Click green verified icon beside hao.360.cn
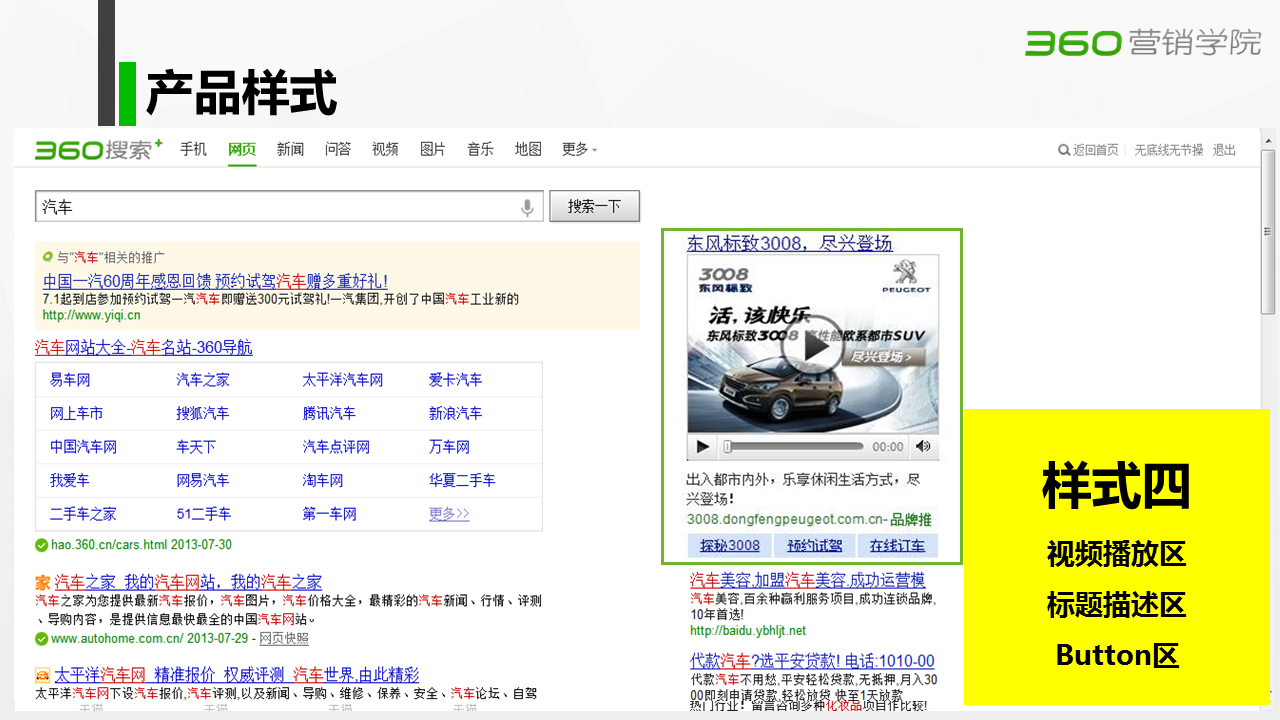Viewport: 1280px width, 720px height. pyautogui.click(x=41, y=545)
